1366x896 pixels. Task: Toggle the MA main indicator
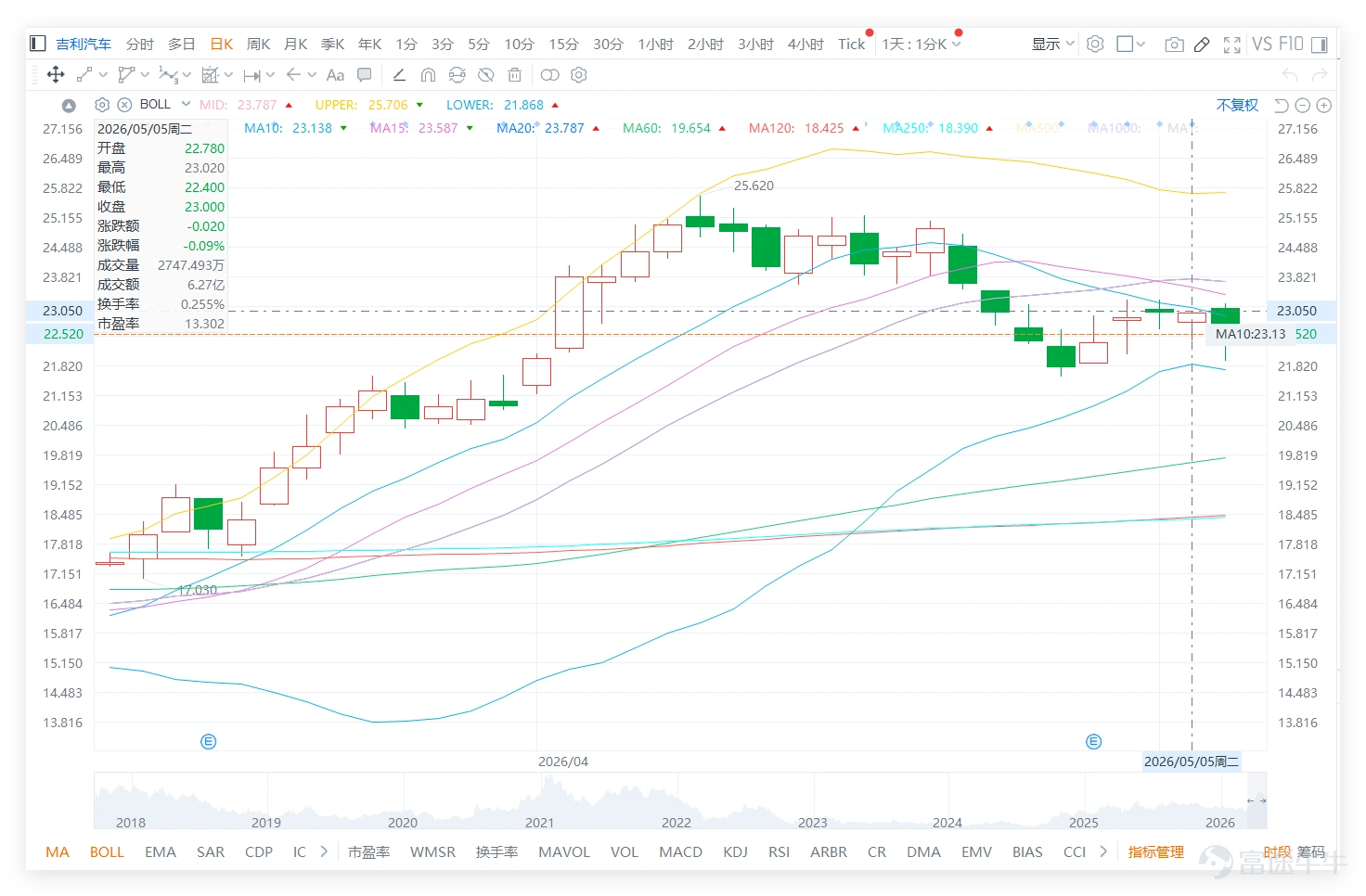pos(58,851)
